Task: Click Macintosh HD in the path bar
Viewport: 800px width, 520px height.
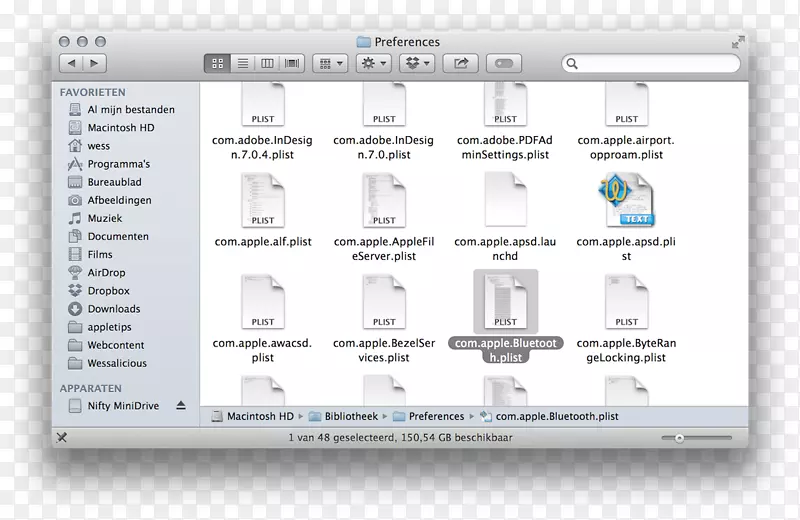Action: (x=253, y=416)
